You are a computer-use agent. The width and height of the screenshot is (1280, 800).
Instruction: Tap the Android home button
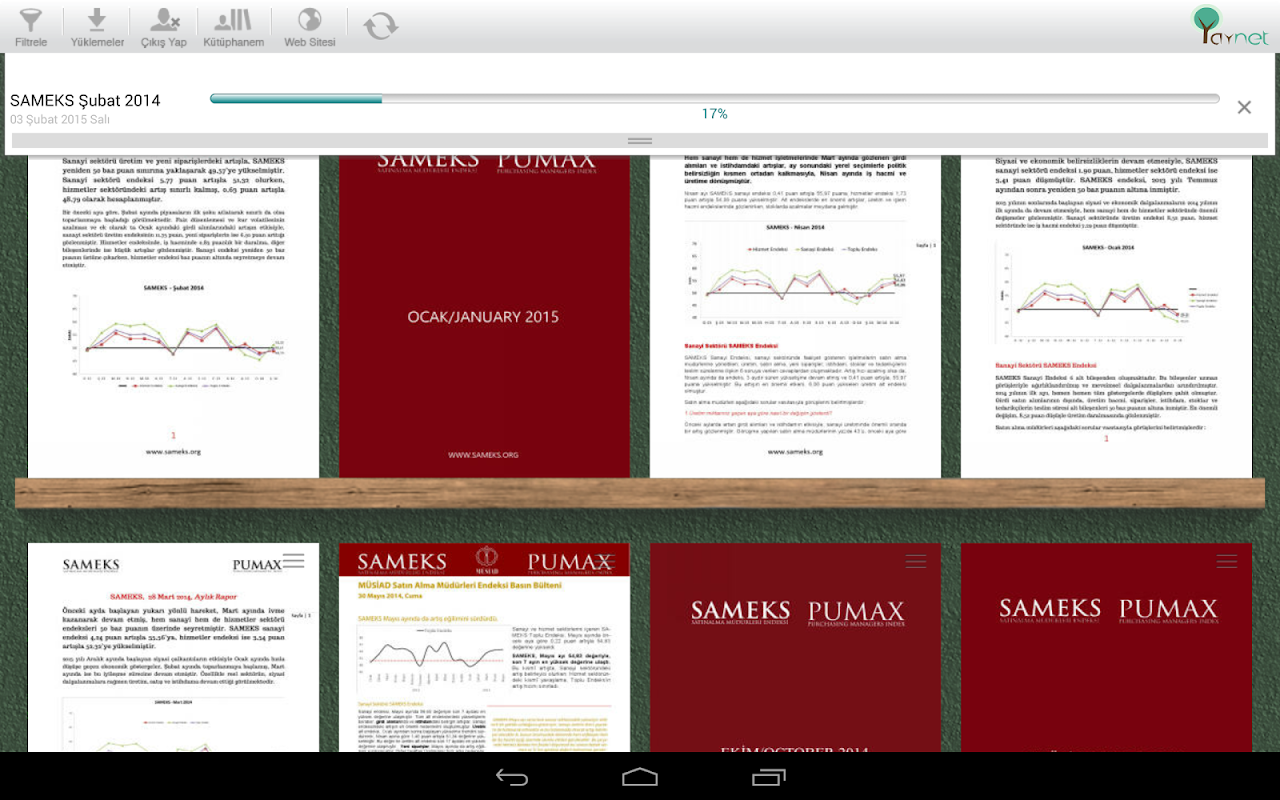[x=640, y=777]
